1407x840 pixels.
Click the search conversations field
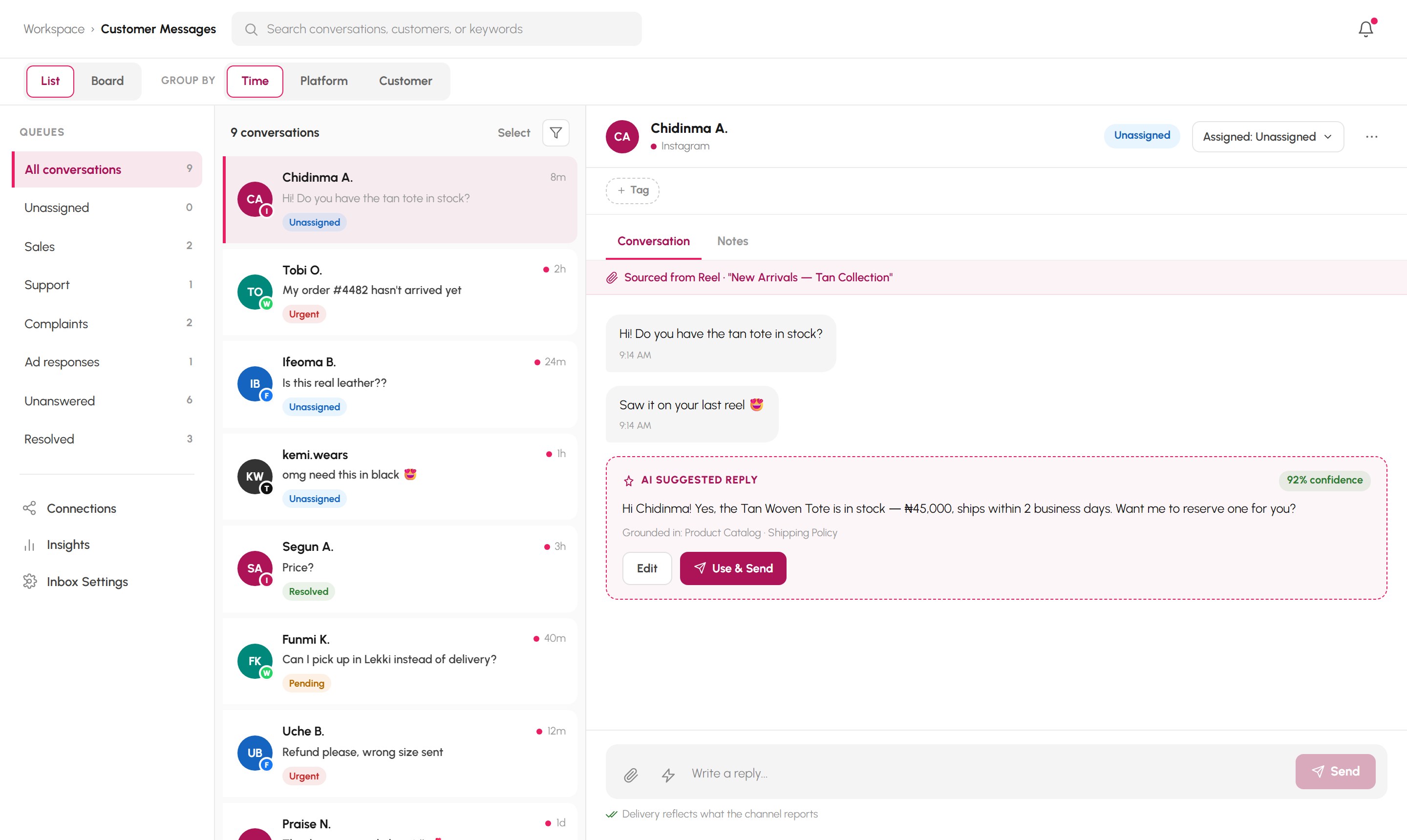pos(437,29)
